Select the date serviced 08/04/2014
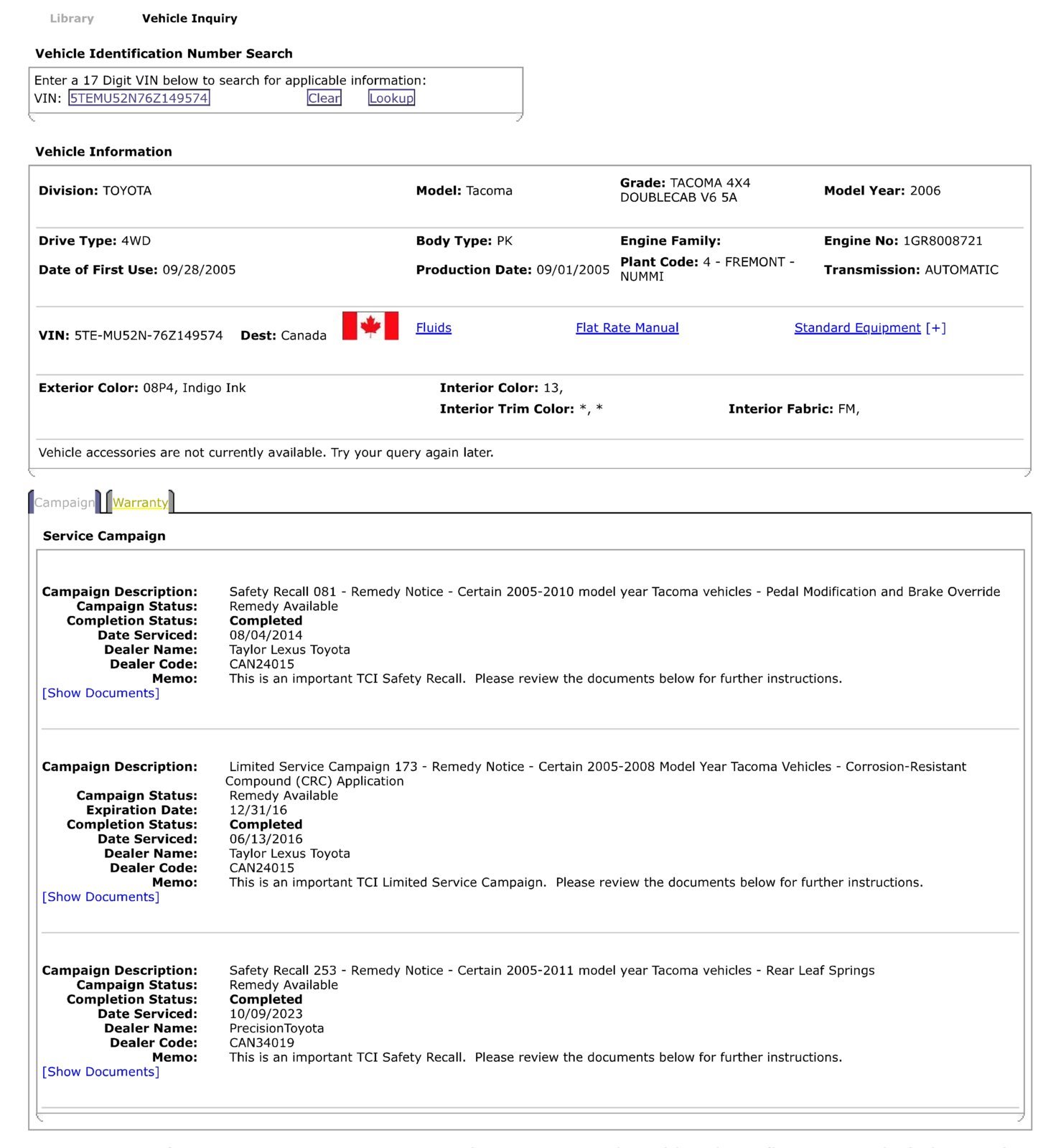This screenshot has height=1148, width=1038. click(x=266, y=635)
